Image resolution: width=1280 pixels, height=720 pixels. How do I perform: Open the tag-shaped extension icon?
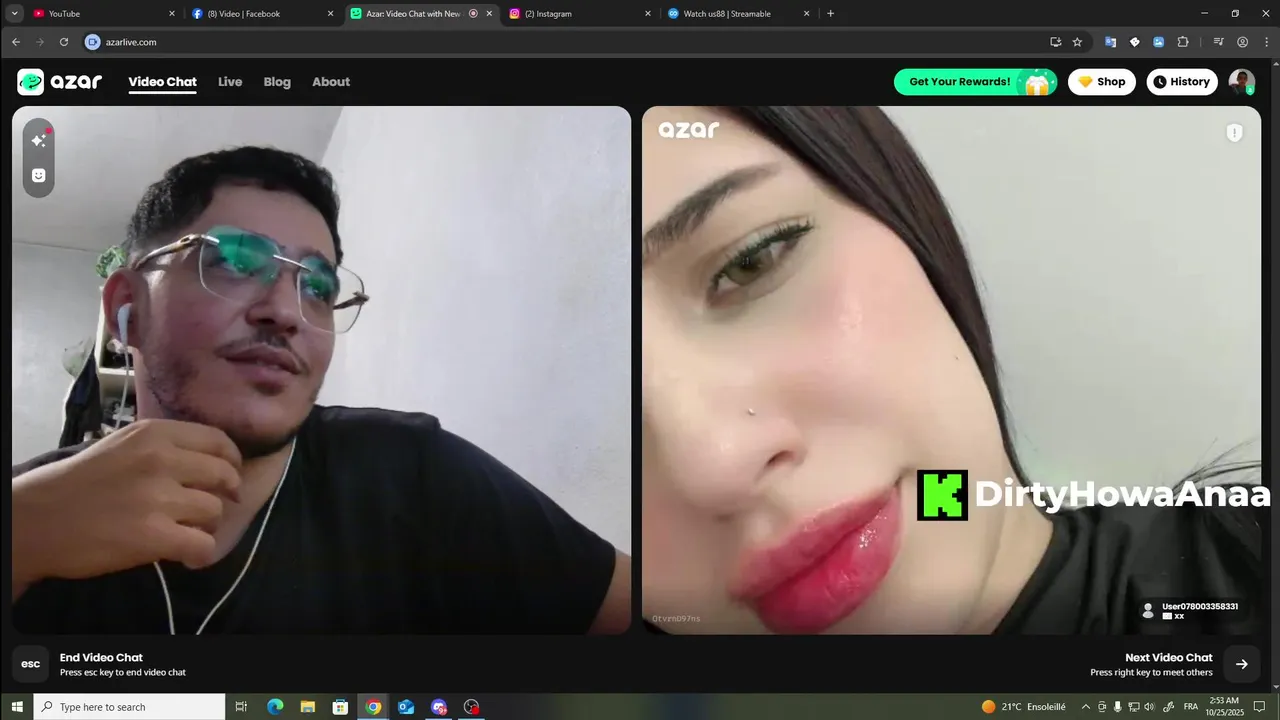click(1134, 42)
